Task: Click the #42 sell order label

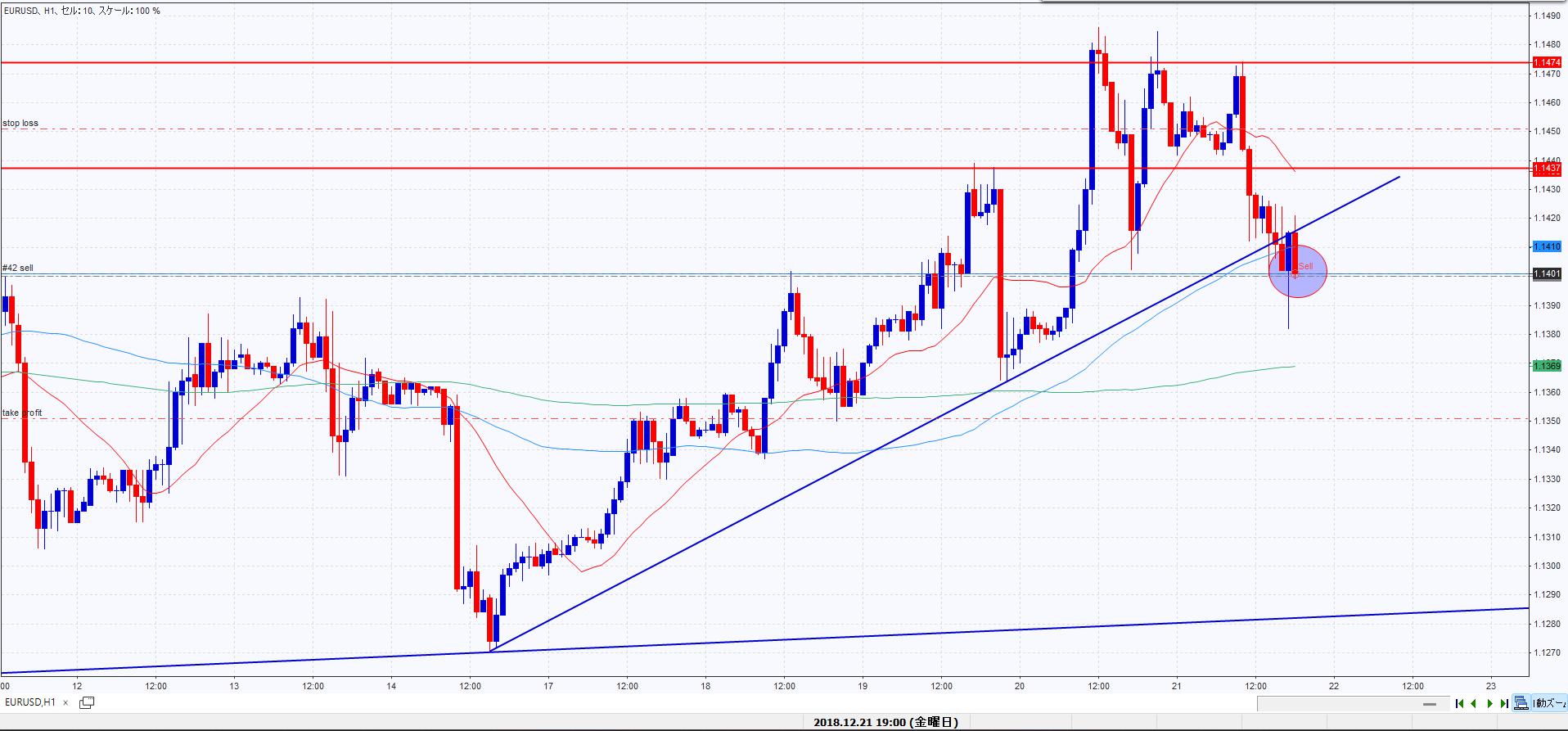Action: tap(18, 268)
